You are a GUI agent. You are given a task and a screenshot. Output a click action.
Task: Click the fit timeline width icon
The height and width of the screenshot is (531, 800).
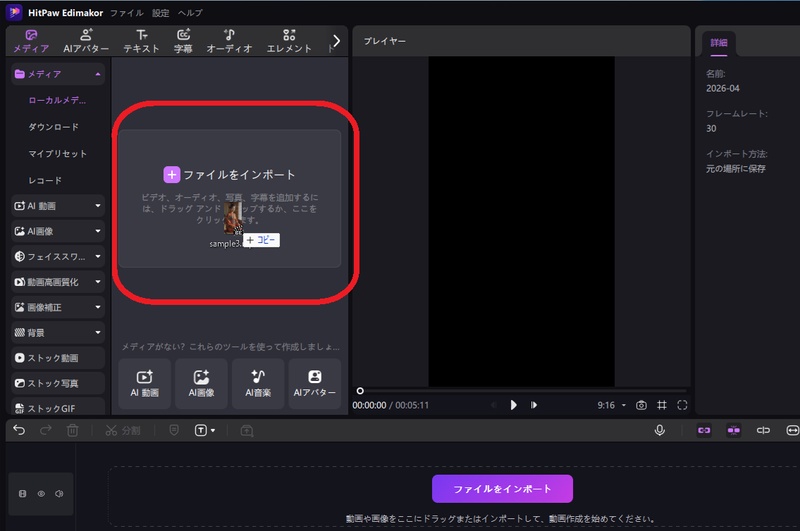(792, 431)
